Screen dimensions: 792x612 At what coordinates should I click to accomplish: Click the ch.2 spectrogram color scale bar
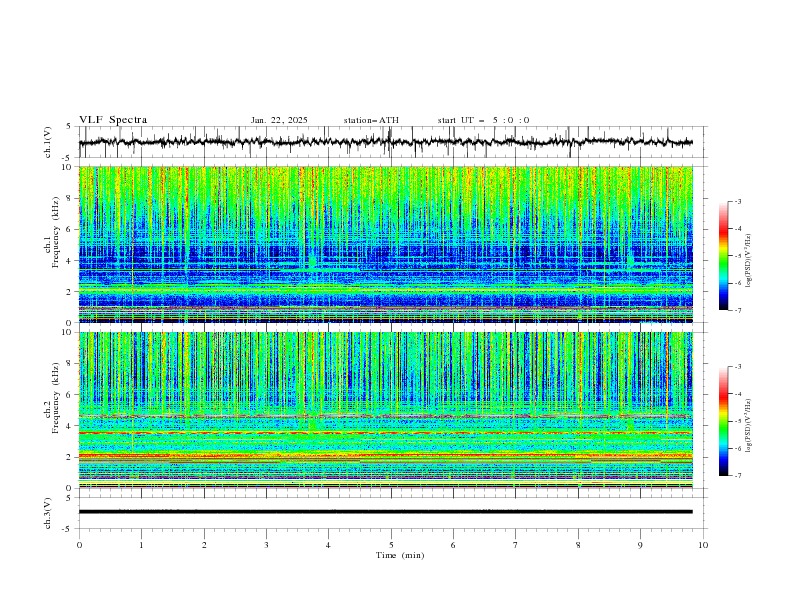(723, 421)
